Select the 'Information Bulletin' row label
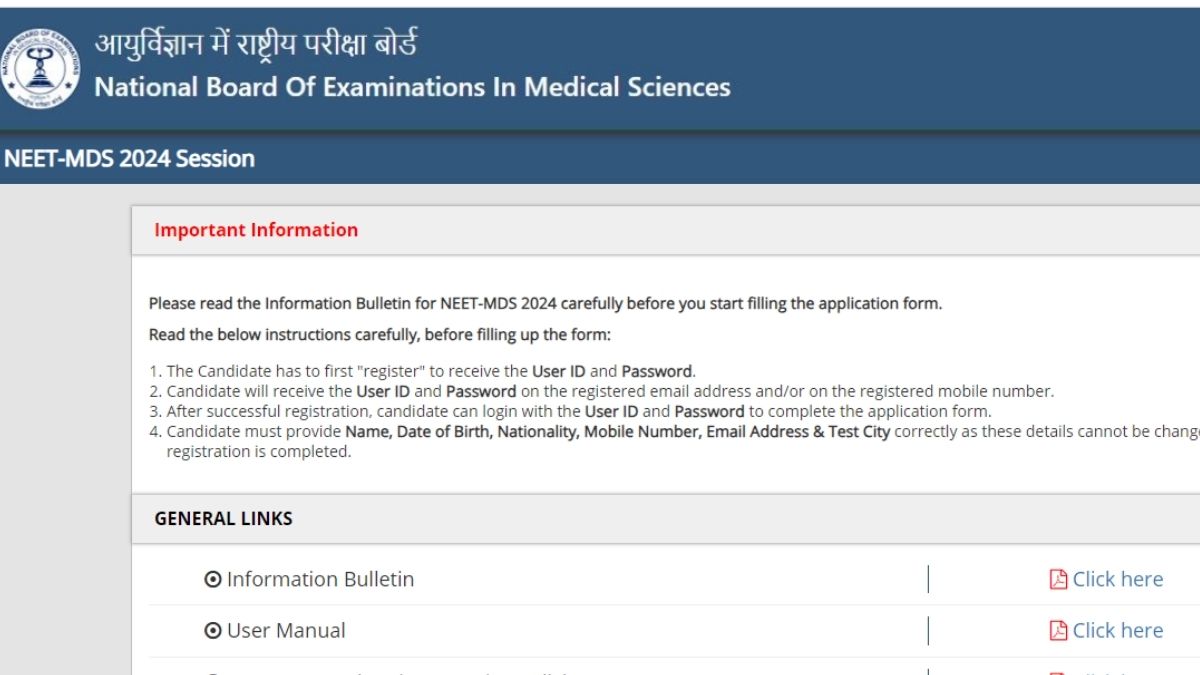Screen dimensions: 1200x675 tap(320, 580)
